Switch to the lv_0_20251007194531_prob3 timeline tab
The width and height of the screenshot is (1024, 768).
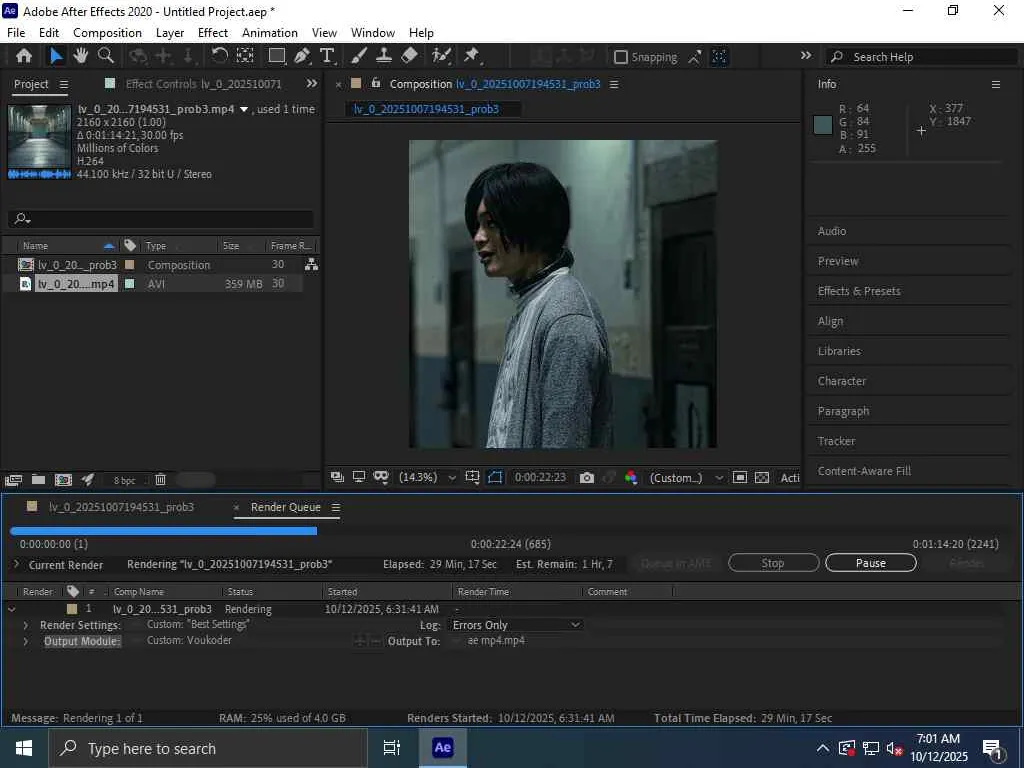coord(121,507)
